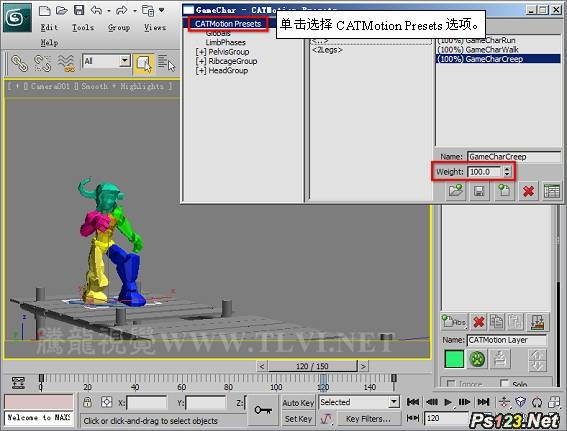Enable Set Key mode

(298, 419)
